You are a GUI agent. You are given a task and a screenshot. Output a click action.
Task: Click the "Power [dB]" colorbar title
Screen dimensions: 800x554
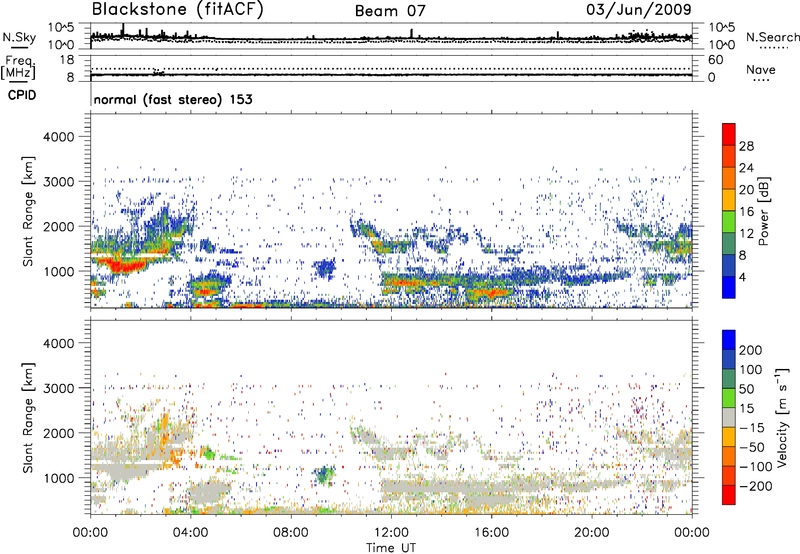(764, 211)
